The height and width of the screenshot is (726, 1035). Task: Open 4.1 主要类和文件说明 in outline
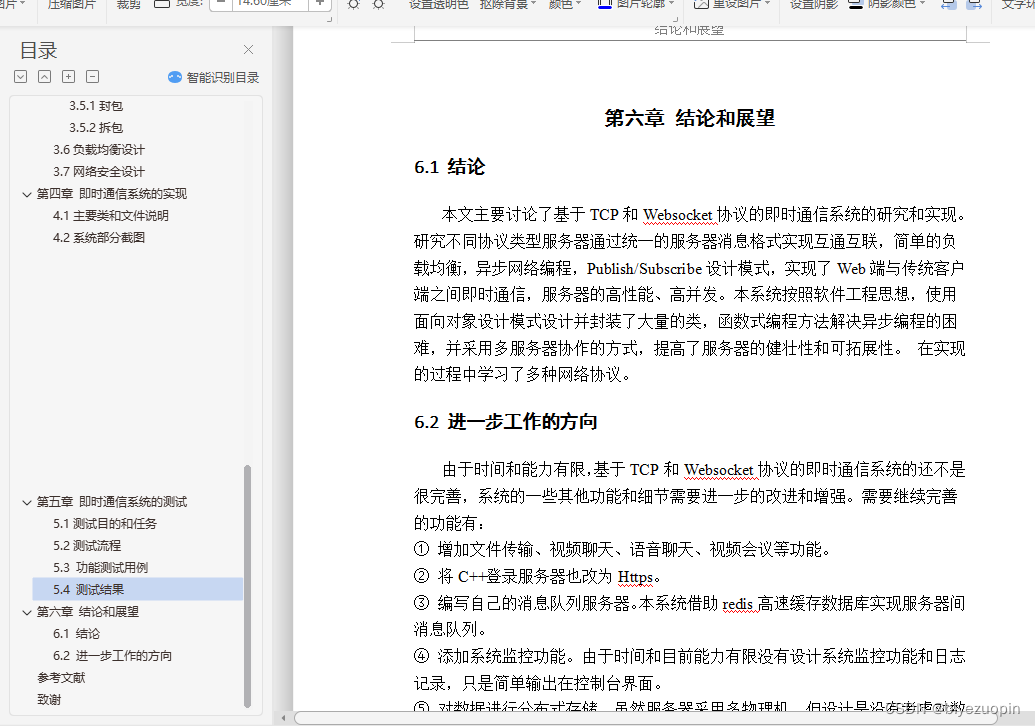[x=110, y=215]
